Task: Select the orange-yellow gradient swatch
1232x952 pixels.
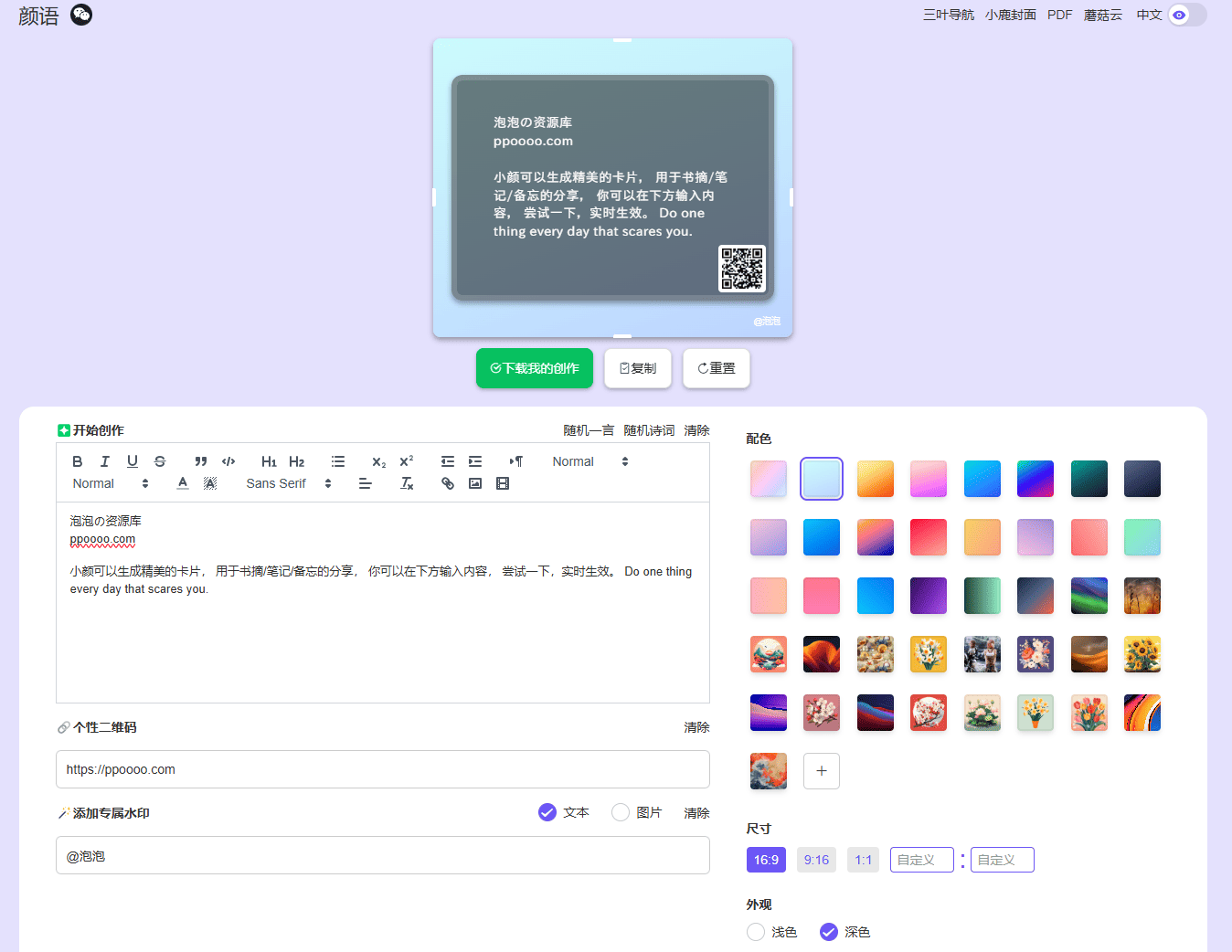Action: click(x=876, y=479)
